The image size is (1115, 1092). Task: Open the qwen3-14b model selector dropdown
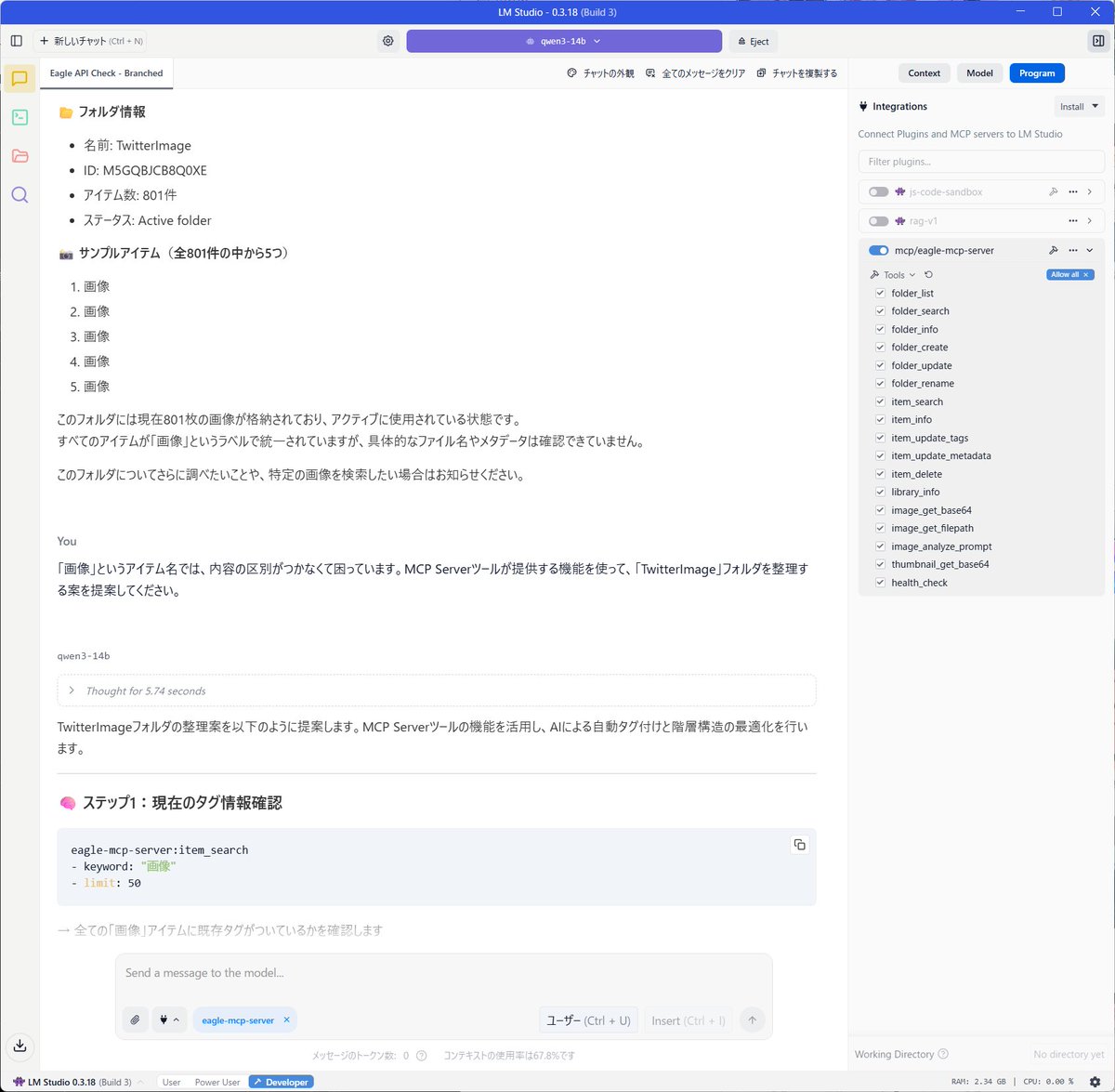pos(564,41)
